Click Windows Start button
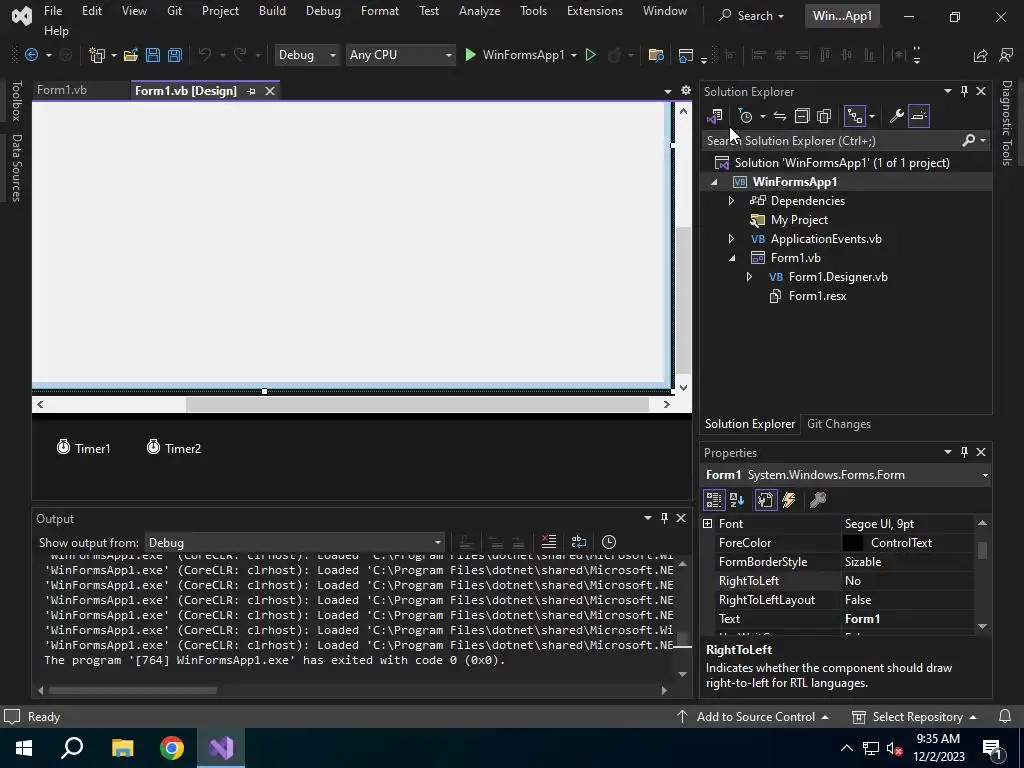This screenshot has width=1024, height=768. coord(24,748)
